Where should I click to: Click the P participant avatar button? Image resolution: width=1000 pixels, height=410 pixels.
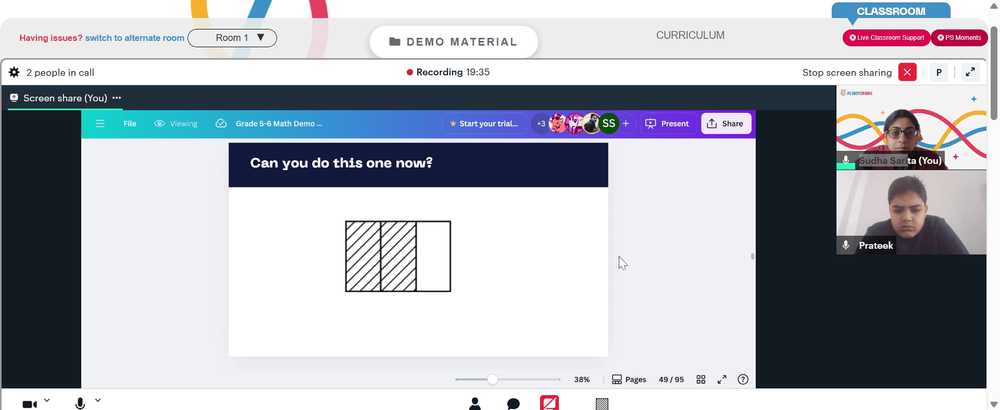coord(938,73)
